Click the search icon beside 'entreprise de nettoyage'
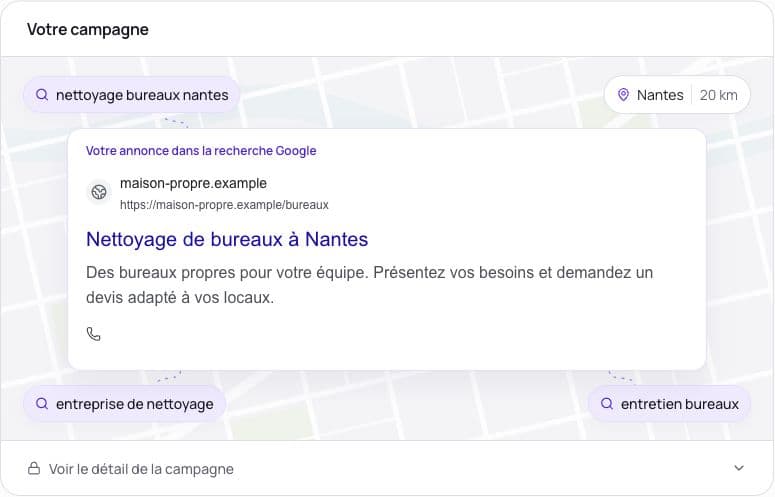 coord(43,404)
